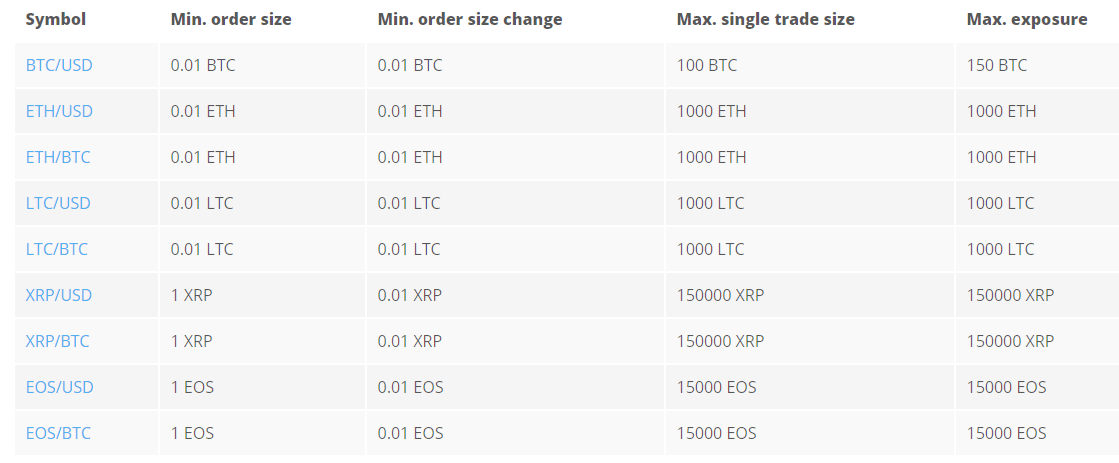Click 0.01 LTC min order cell for LTC/BTC
Screen dimensions: 1119x463
pyautogui.click(x=202, y=249)
